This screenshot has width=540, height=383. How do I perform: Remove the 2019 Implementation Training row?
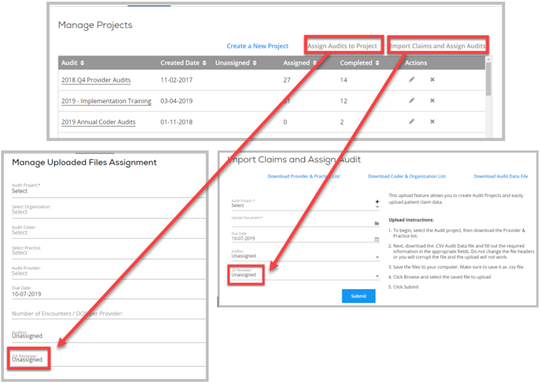pos(432,101)
